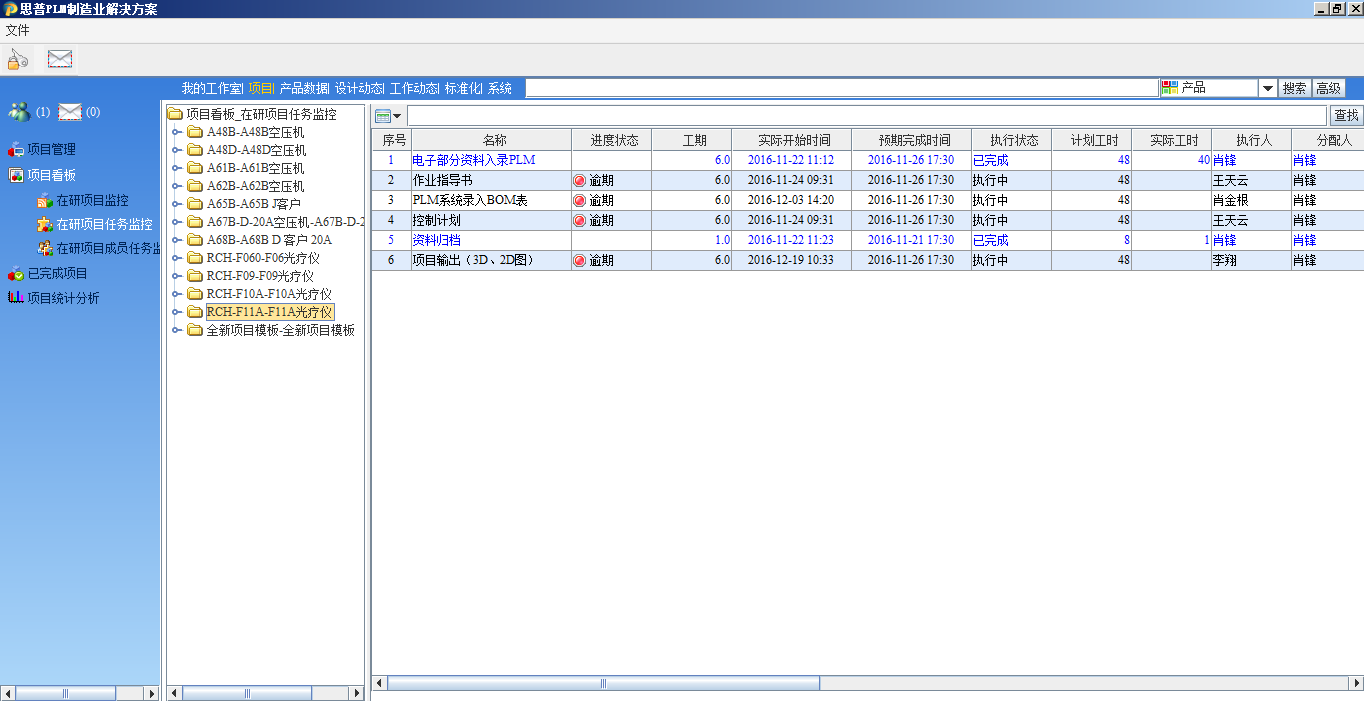Expand the RCH-F09-F09光疗仪 tree node
1364x701 pixels.
177,276
